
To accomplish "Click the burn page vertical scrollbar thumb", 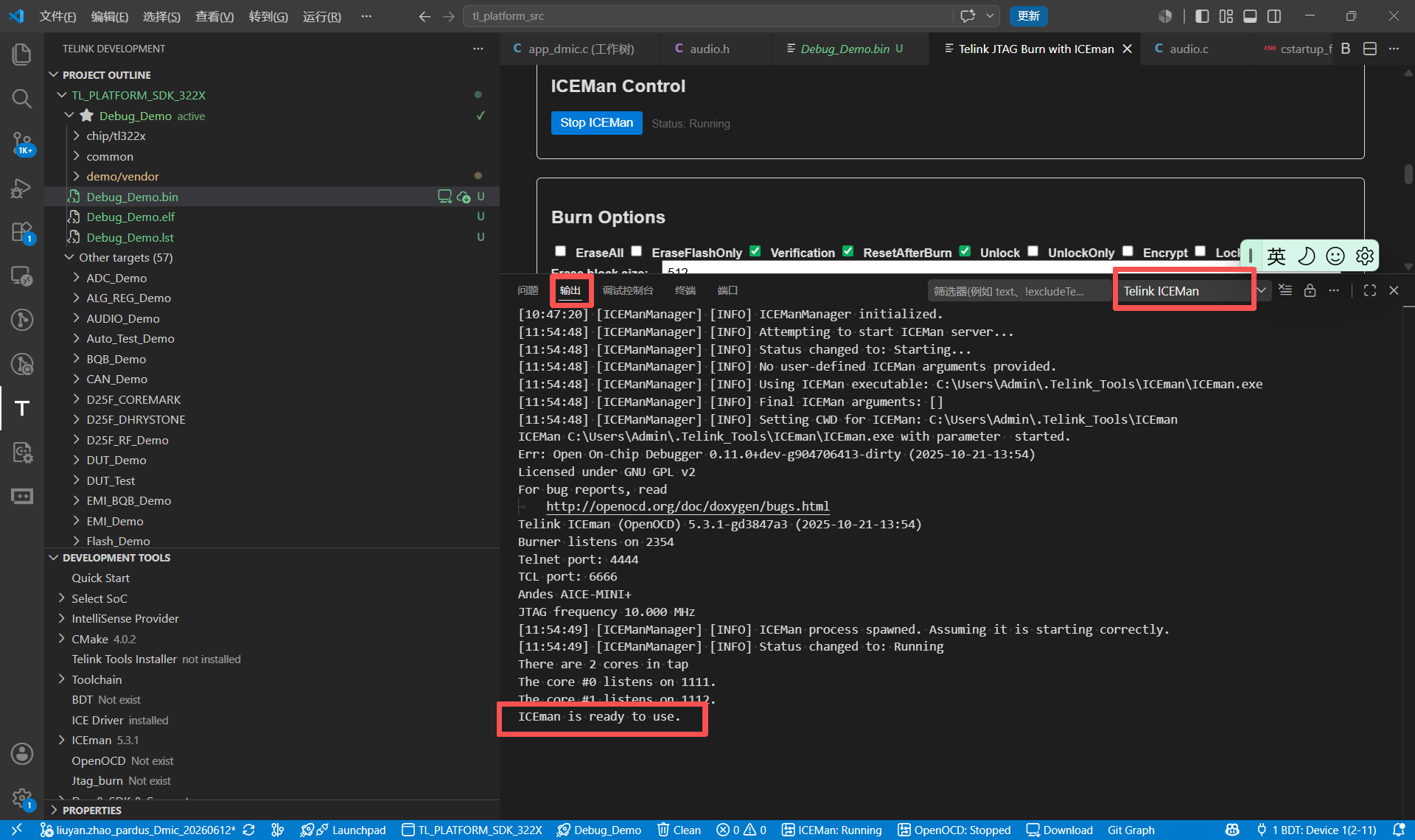I will [x=1408, y=174].
